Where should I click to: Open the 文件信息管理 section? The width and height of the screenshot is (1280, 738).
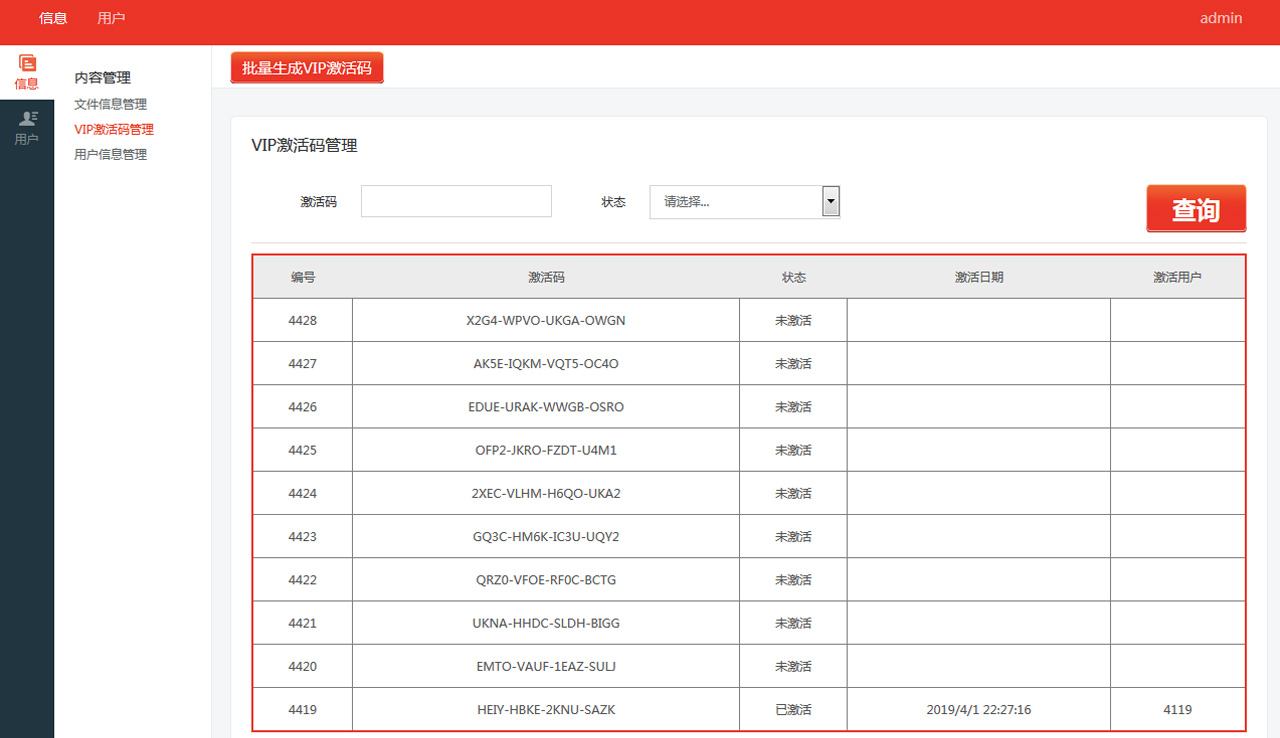point(109,103)
